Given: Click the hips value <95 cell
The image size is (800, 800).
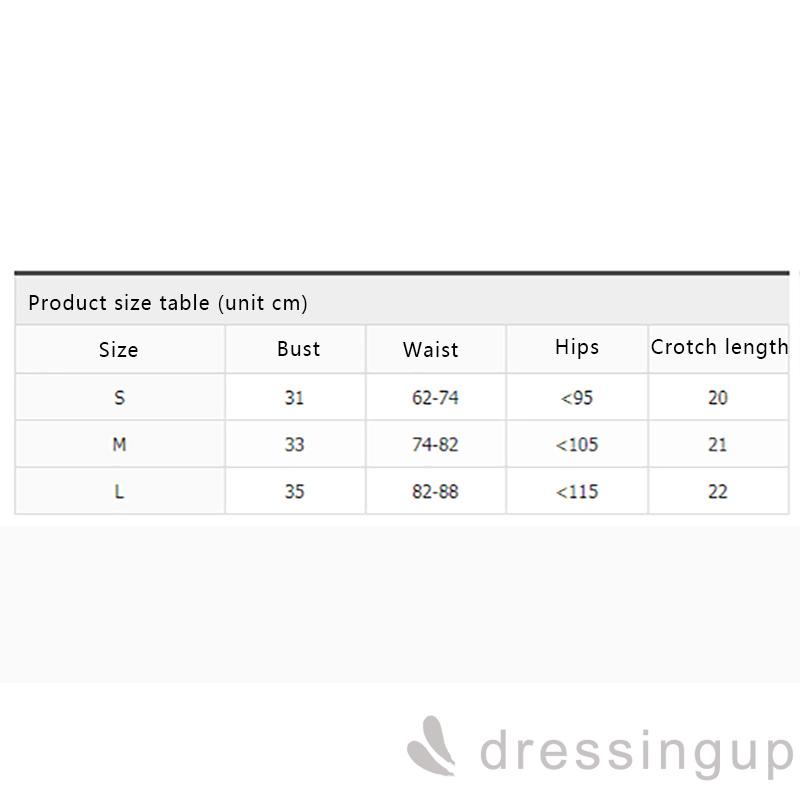Looking at the screenshot, I should (x=577, y=398).
